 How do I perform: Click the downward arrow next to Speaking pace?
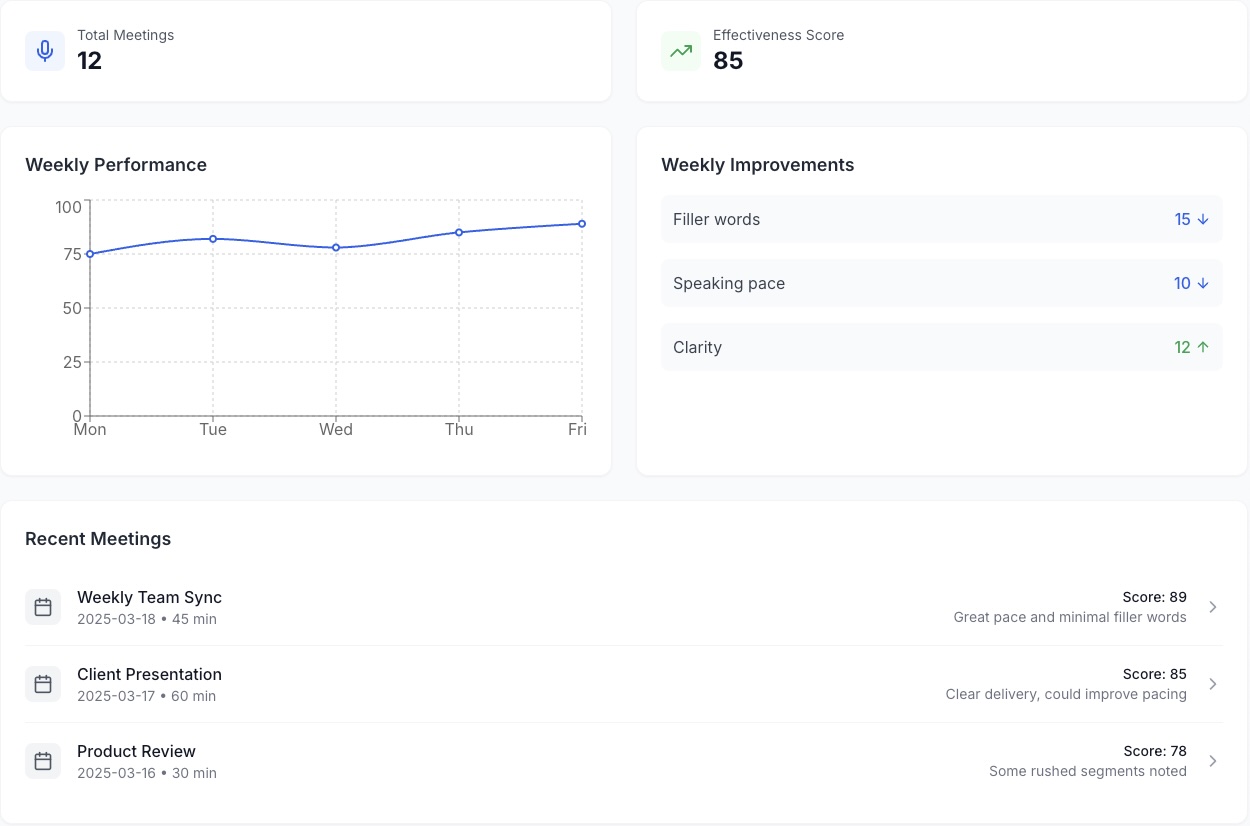point(1203,283)
